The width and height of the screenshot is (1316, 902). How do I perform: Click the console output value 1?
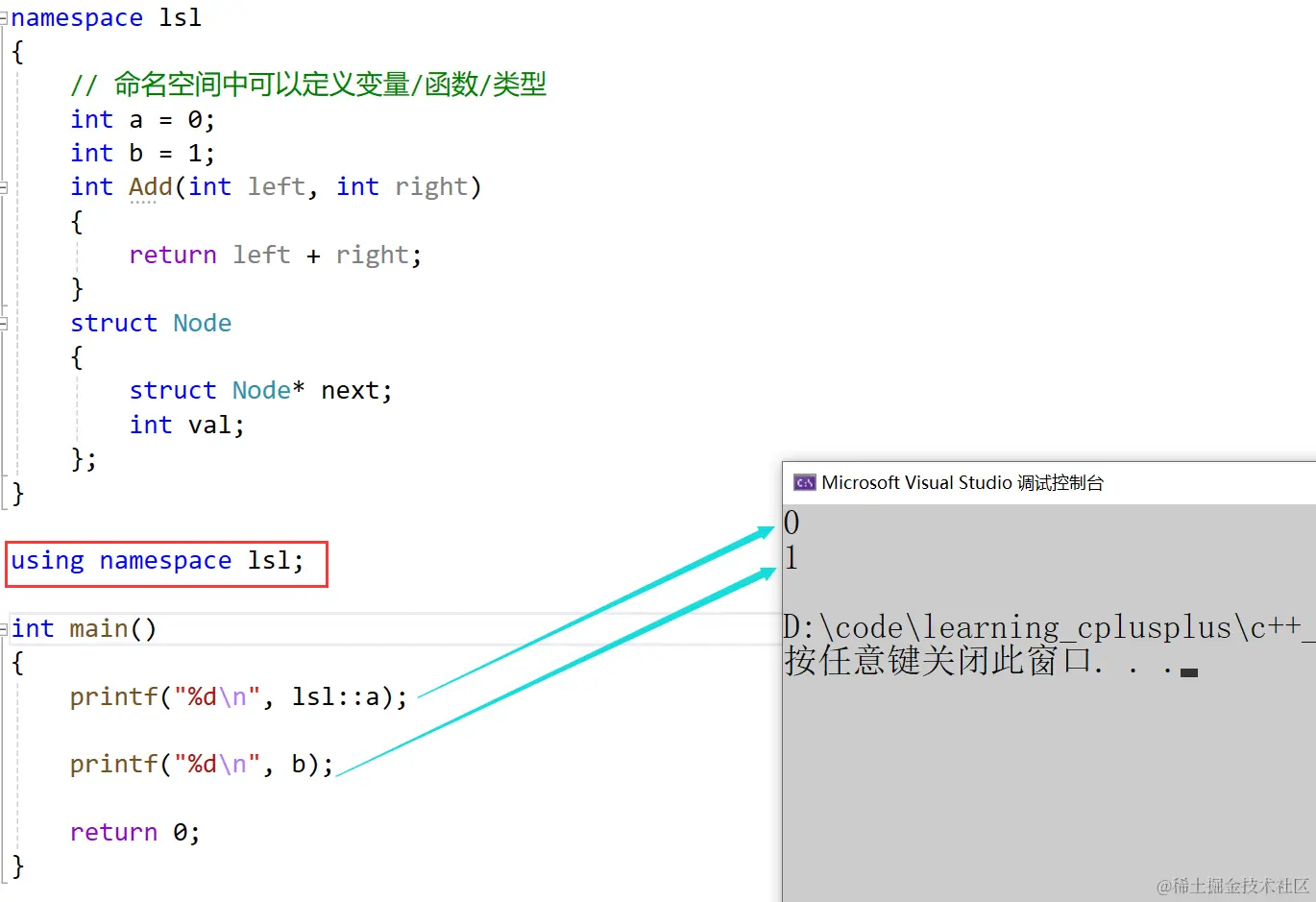(792, 557)
